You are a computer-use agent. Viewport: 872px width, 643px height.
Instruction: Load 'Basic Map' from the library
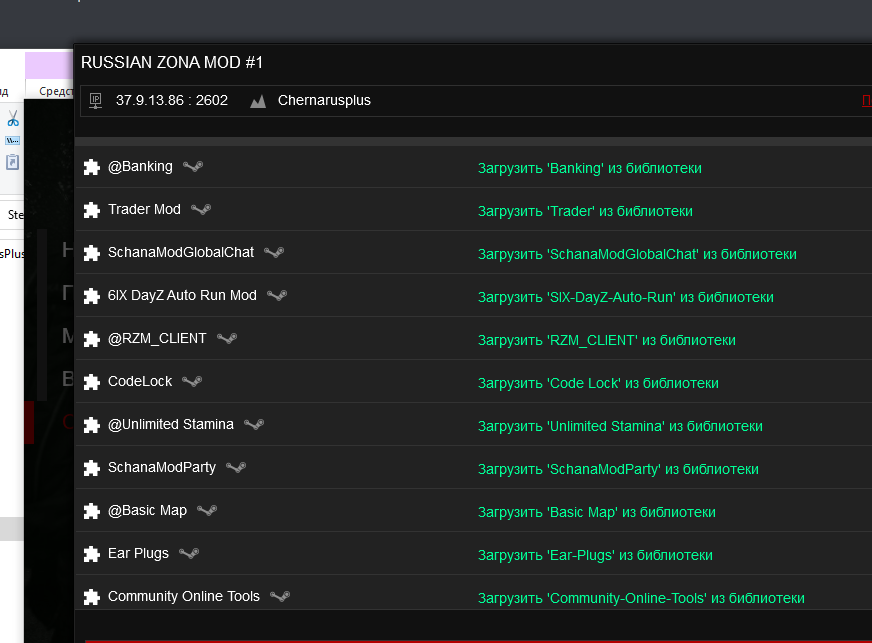click(596, 512)
